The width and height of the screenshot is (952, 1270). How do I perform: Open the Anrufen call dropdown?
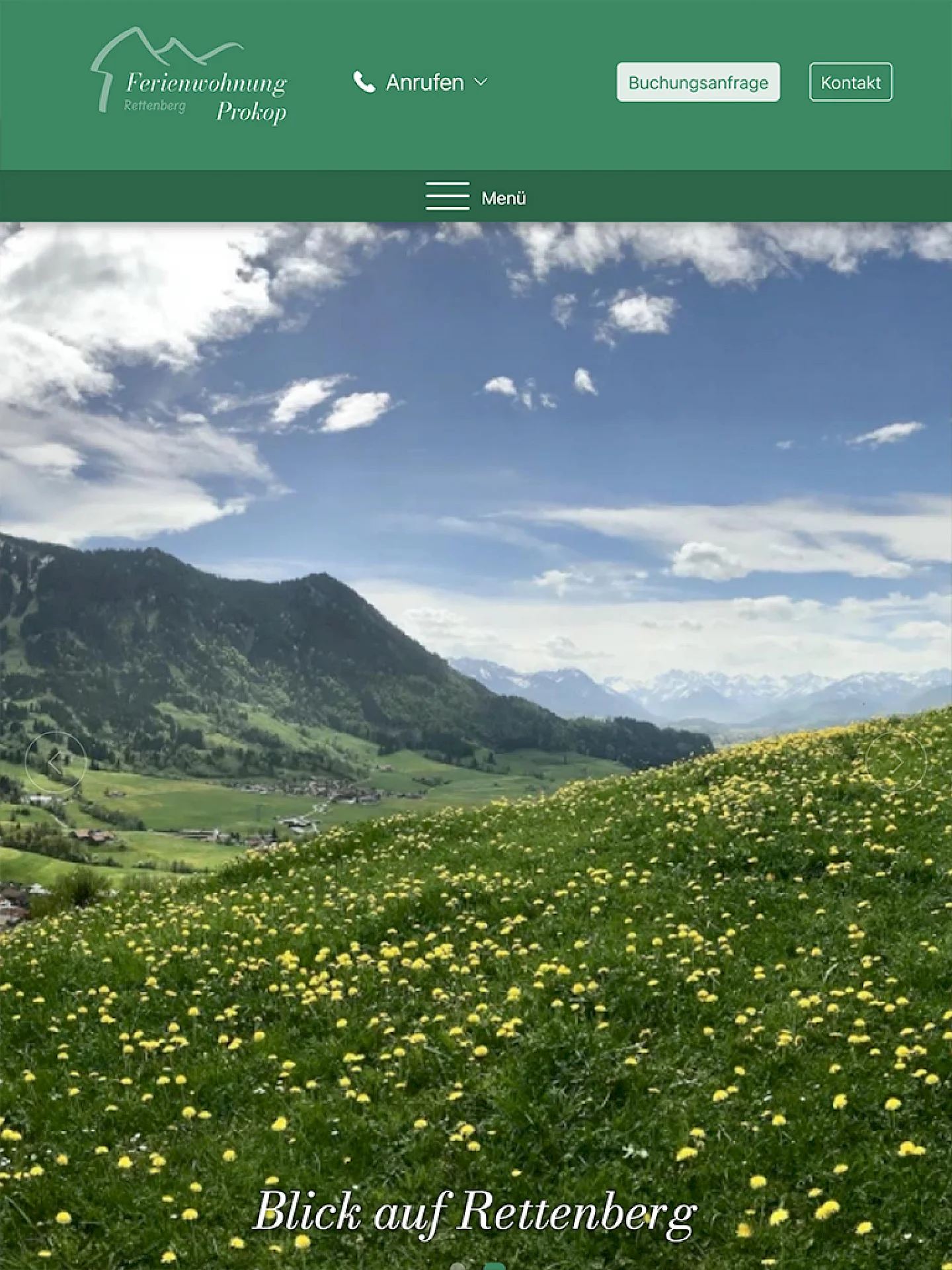[424, 82]
